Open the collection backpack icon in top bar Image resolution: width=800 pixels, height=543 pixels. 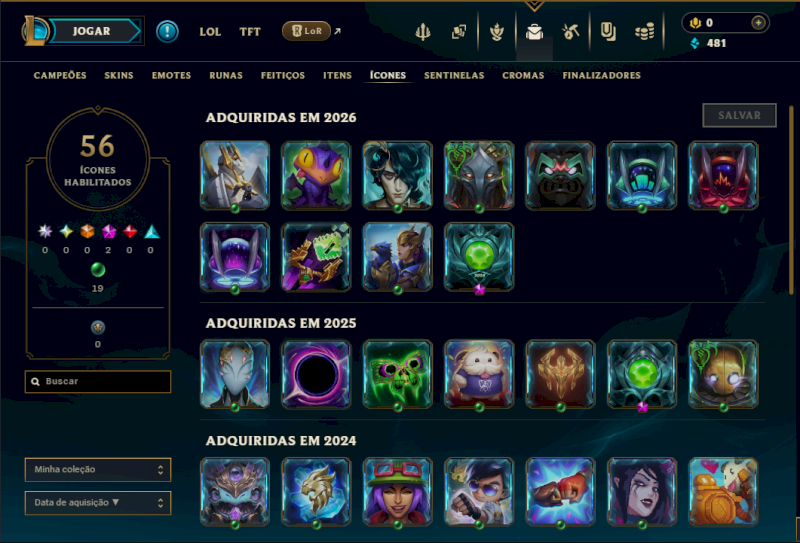coord(534,32)
